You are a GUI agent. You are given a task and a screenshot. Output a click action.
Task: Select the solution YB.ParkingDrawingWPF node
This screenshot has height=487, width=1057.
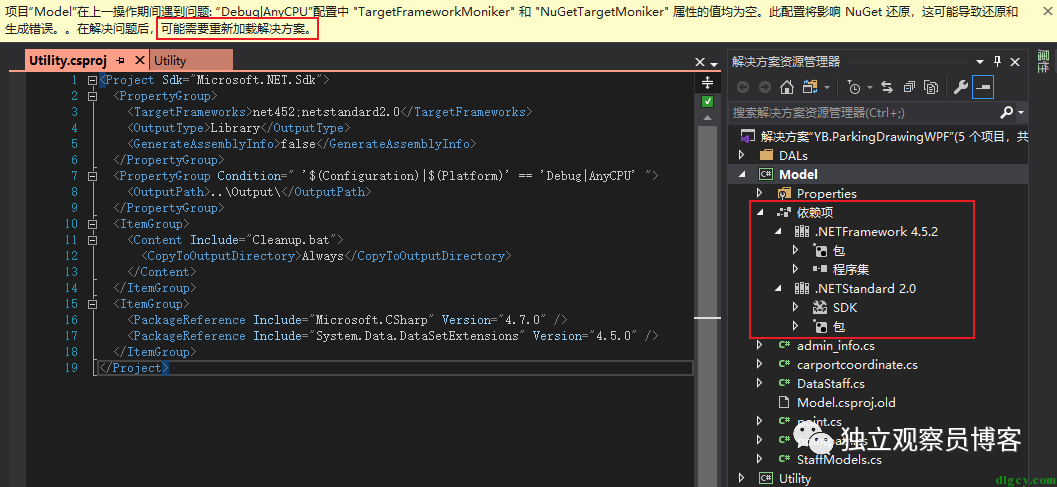pyautogui.click(x=894, y=137)
